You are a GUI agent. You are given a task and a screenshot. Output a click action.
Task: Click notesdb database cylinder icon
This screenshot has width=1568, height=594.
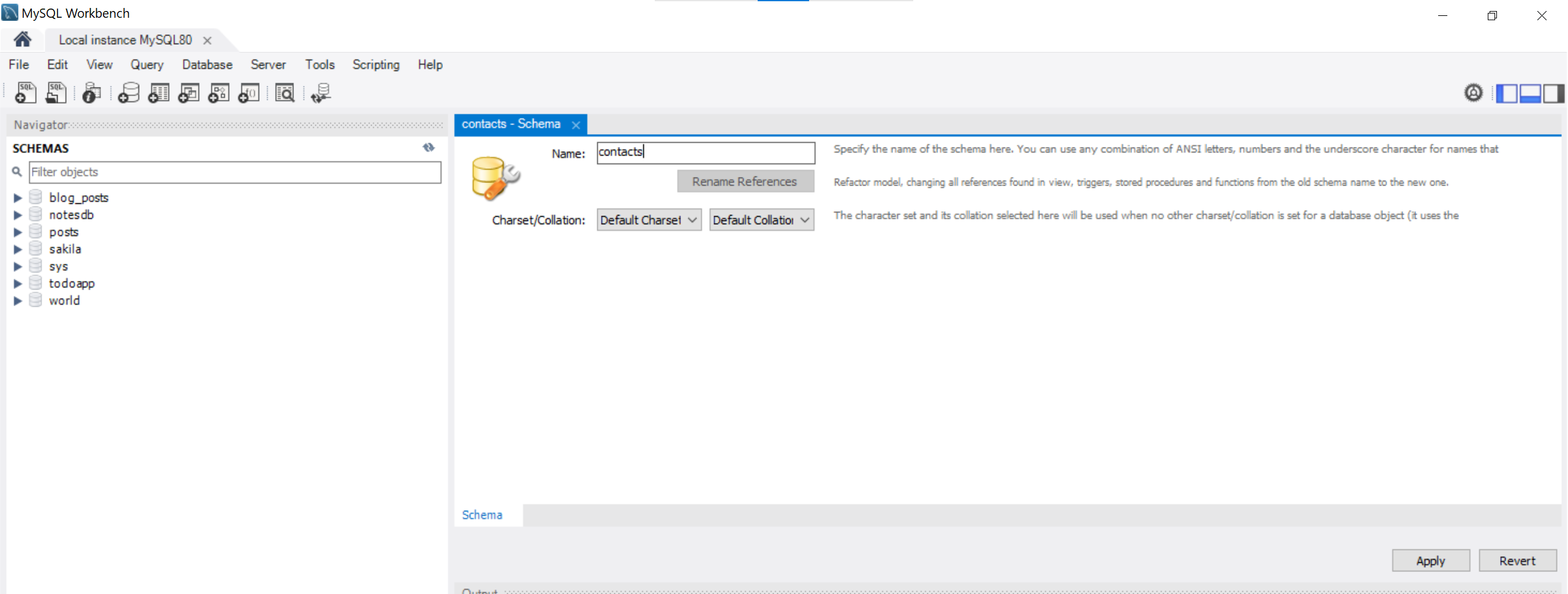(36, 214)
